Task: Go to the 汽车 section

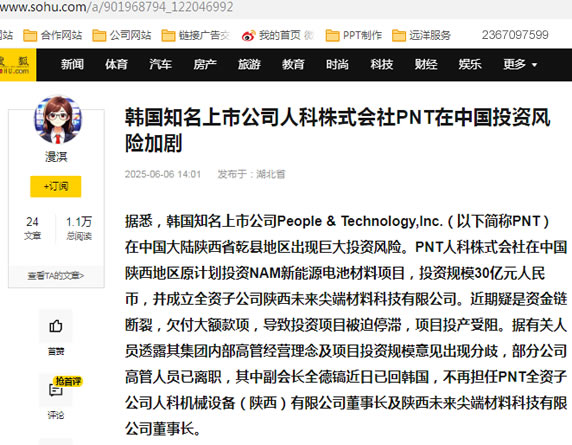Action: point(161,65)
